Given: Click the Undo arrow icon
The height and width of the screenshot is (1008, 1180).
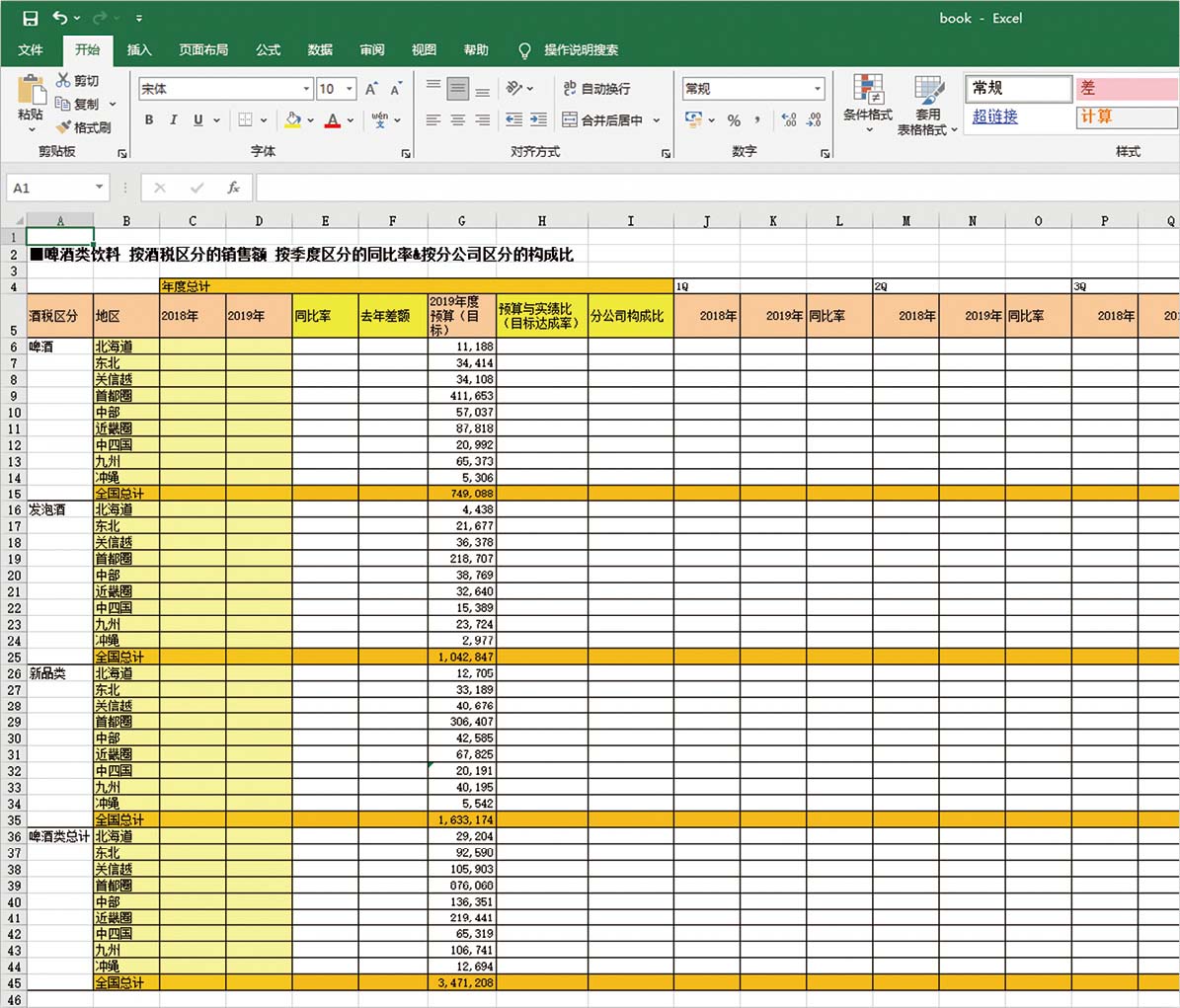Looking at the screenshot, I should [x=61, y=18].
